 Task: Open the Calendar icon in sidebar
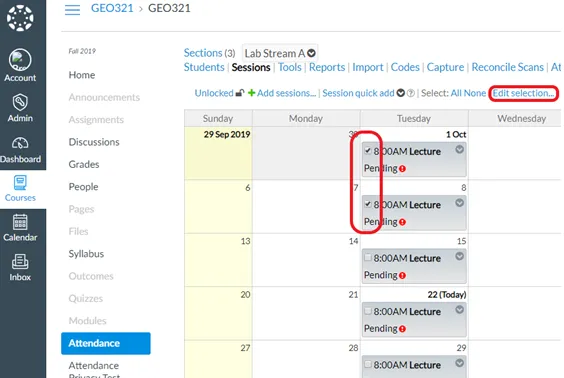click(20, 222)
